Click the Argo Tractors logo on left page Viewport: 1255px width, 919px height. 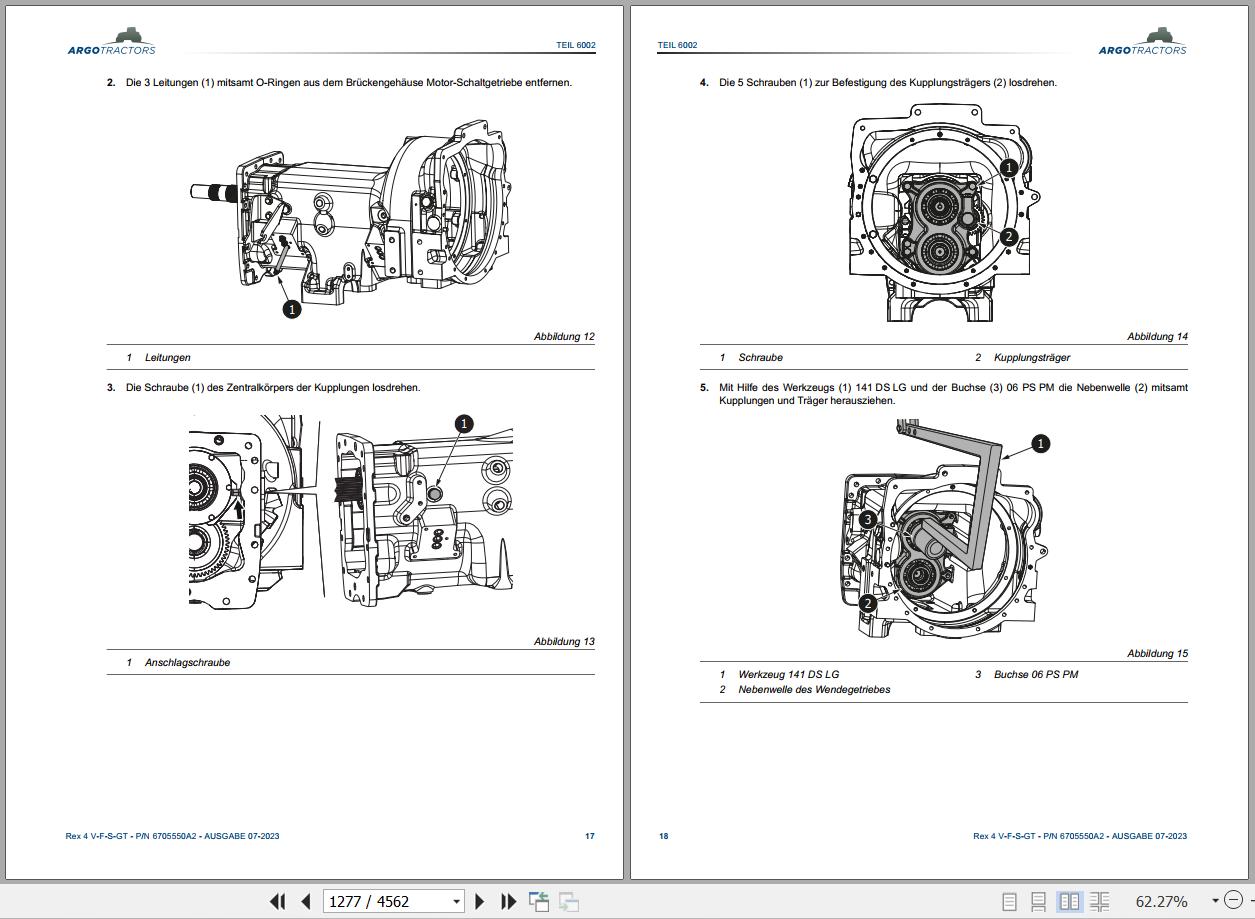[112, 41]
